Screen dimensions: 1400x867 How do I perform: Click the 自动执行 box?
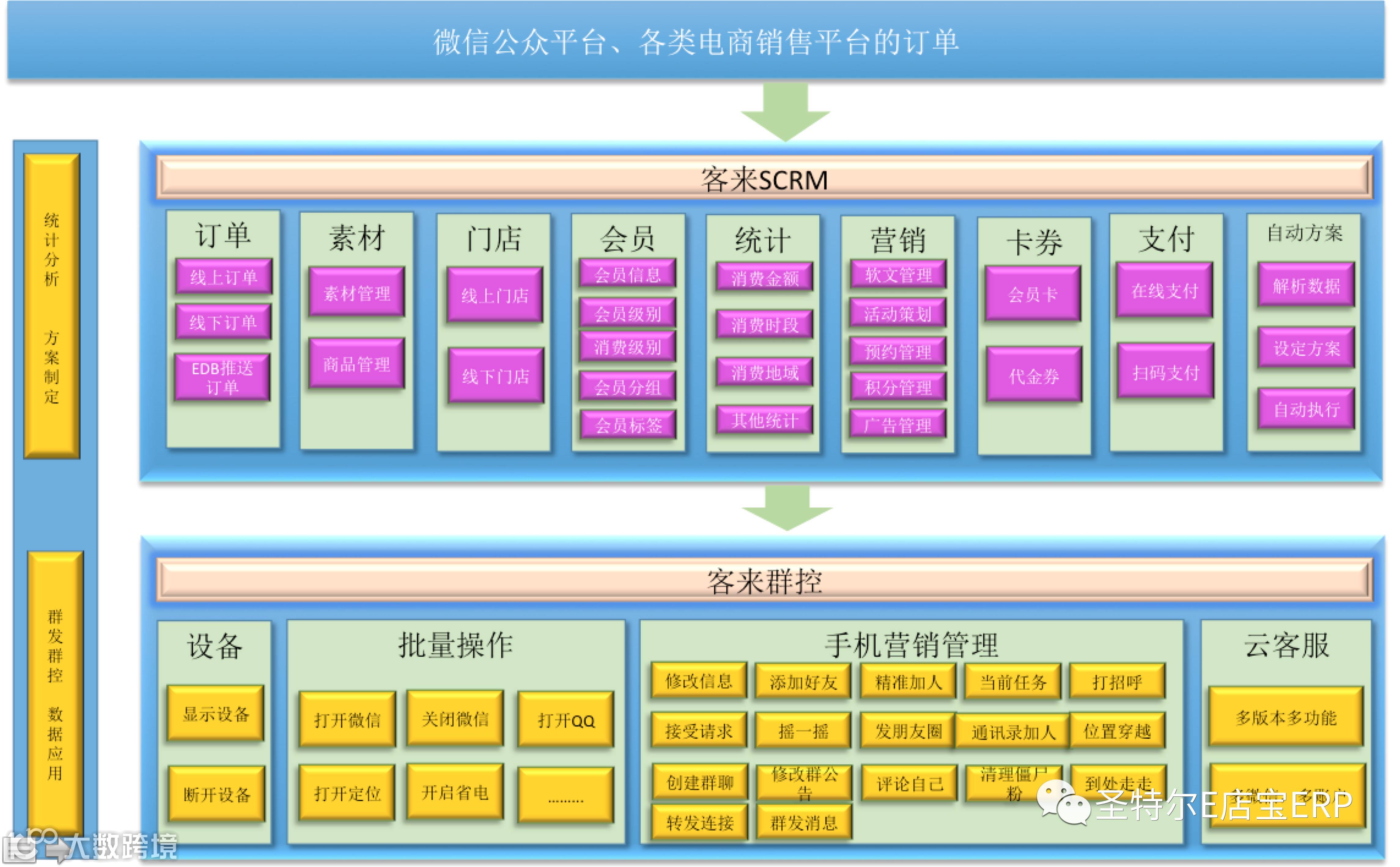point(1306,409)
